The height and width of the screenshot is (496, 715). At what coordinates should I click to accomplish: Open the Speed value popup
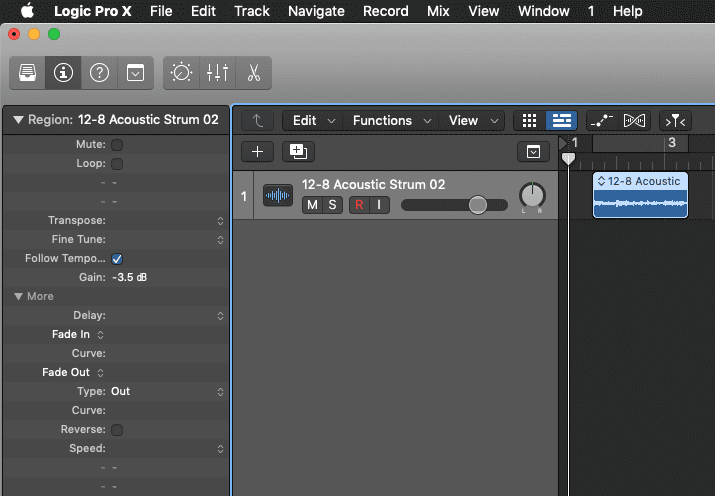tap(220, 449)
